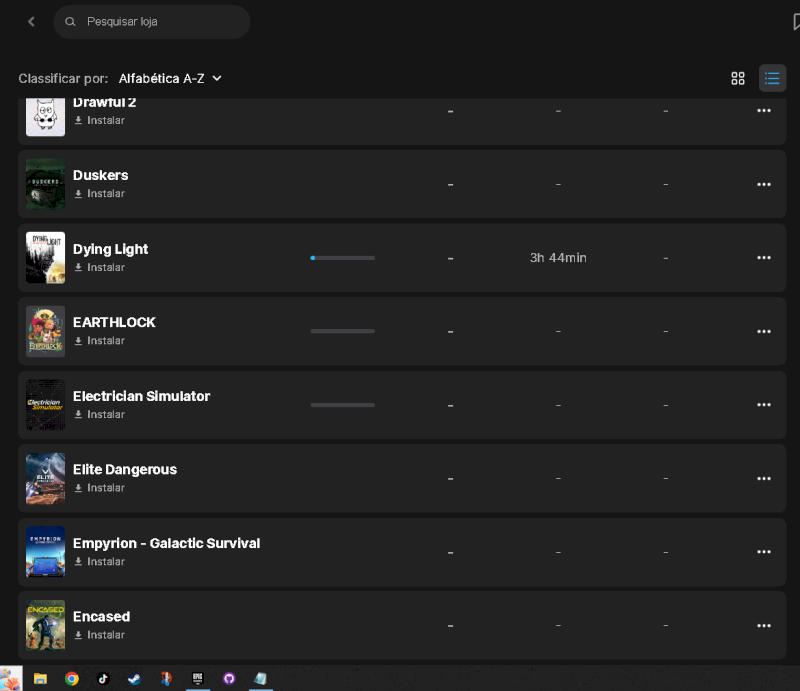Click the Epic Games taskbar icon

(197, 678)
